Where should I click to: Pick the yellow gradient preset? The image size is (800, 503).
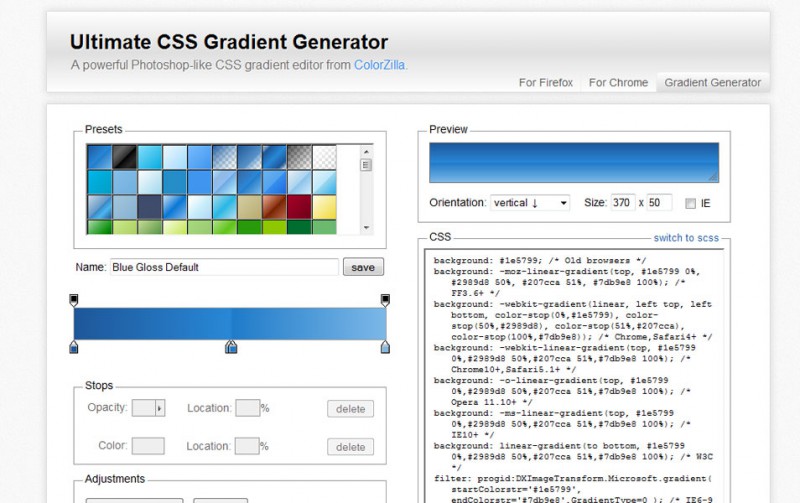tap(324, 207)
